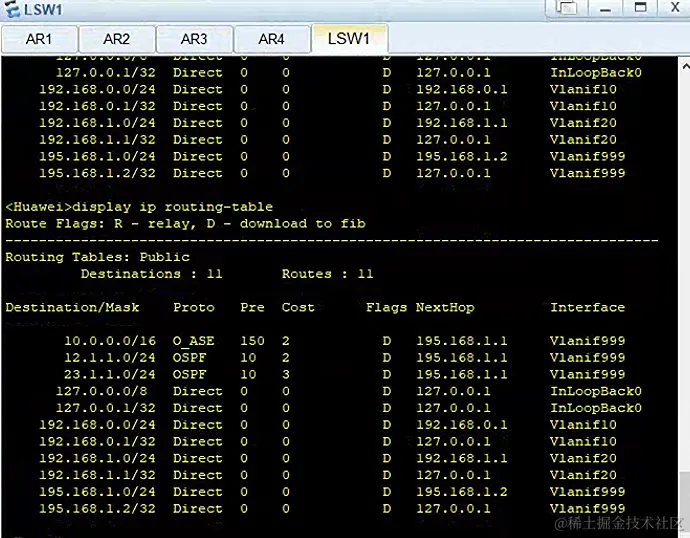Click the 'Routes : 11' value
This screenshot has width=690, height=538.
tap(327, 274)
